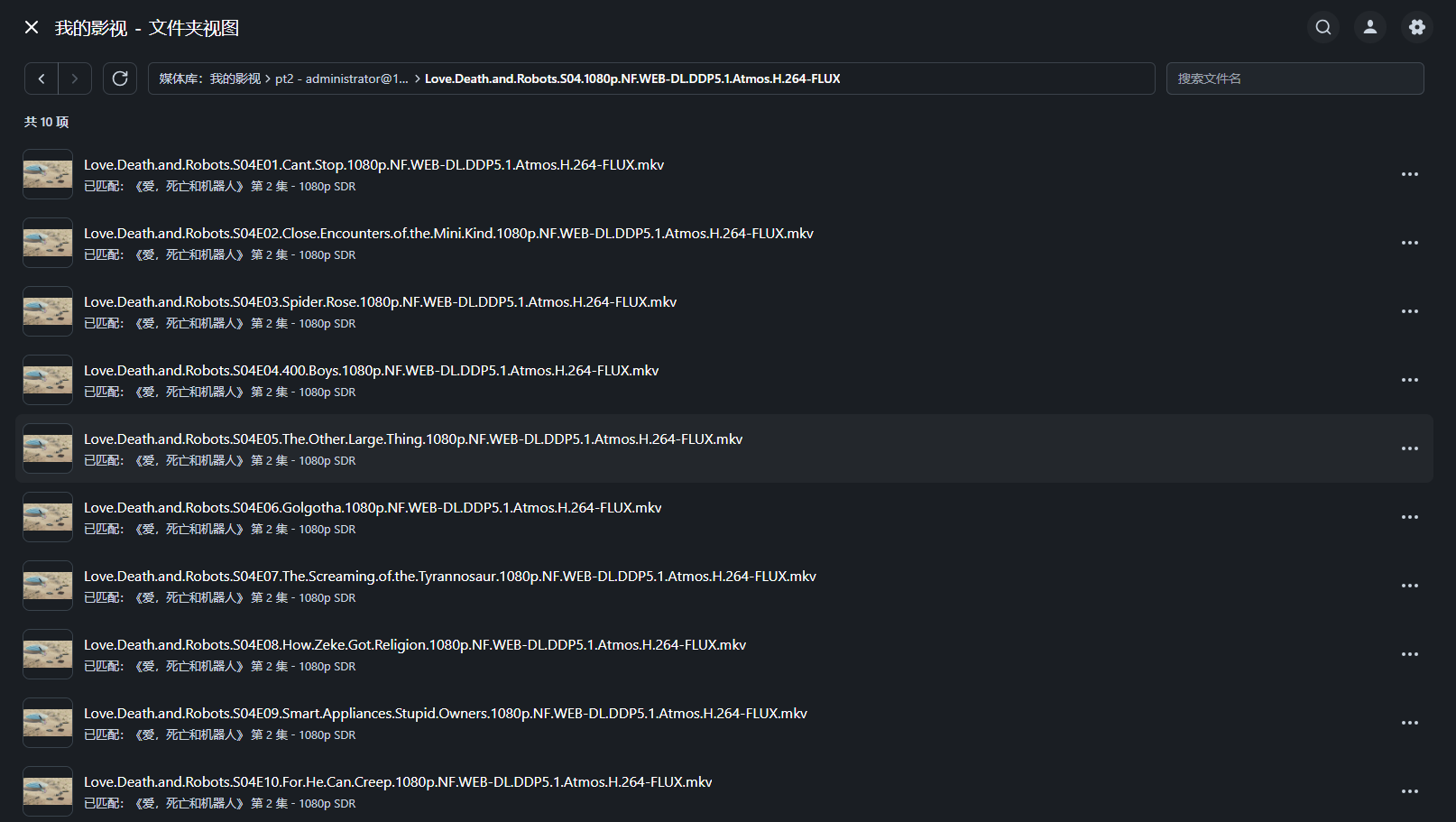Open more options for S04E03 Spider.Rose
The image size is (1456, 822).
click(x=1410, y=311)
